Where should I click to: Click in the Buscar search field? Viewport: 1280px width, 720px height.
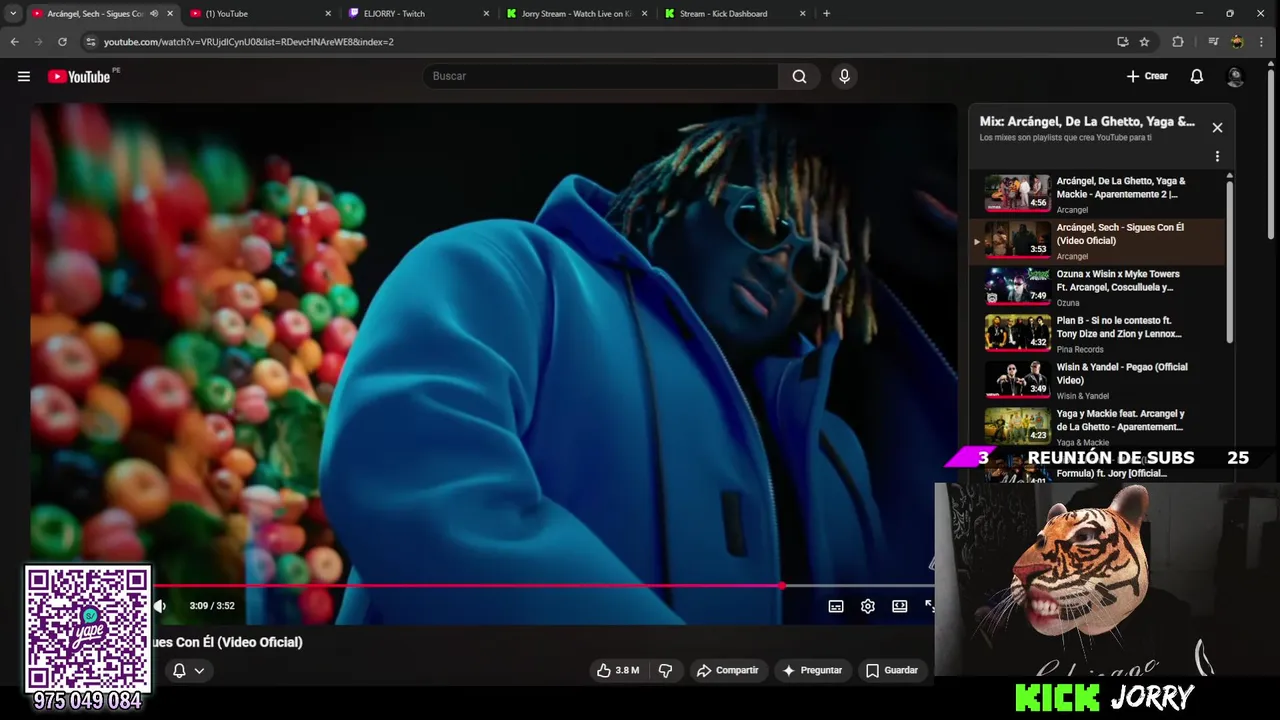[x=600, y=76]
